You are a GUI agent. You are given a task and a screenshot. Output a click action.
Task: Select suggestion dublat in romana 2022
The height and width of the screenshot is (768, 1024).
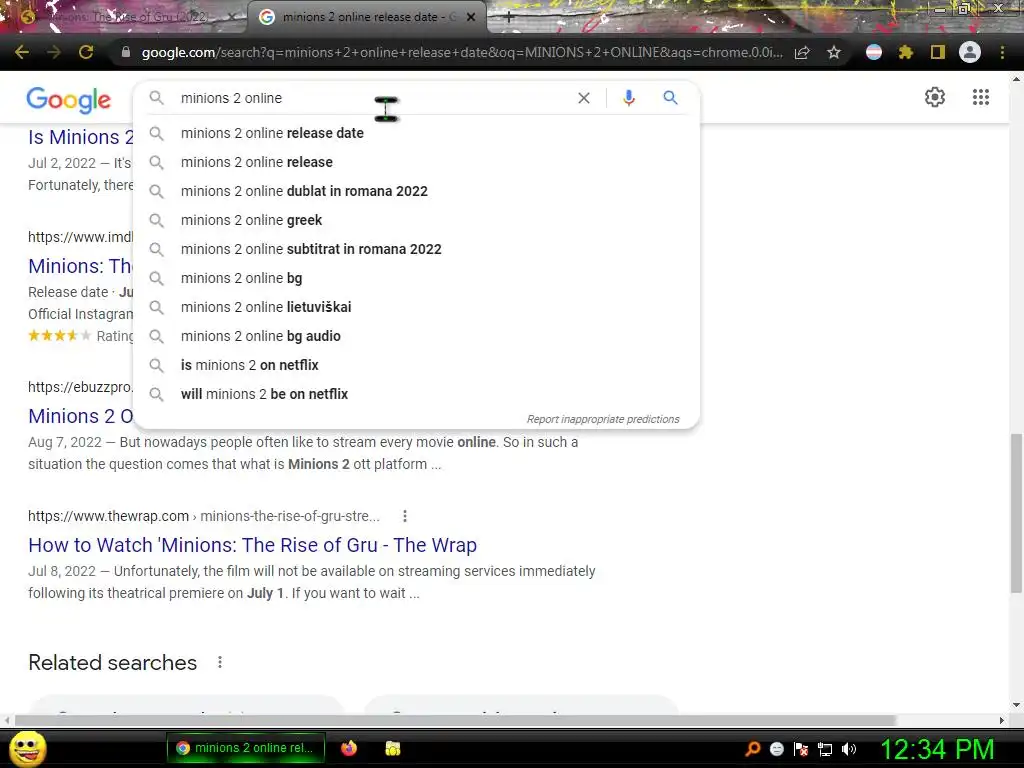(416, 191)
